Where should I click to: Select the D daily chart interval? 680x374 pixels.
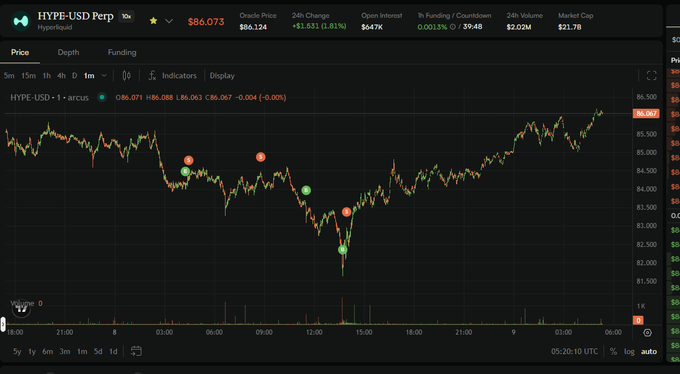[75, 75]
